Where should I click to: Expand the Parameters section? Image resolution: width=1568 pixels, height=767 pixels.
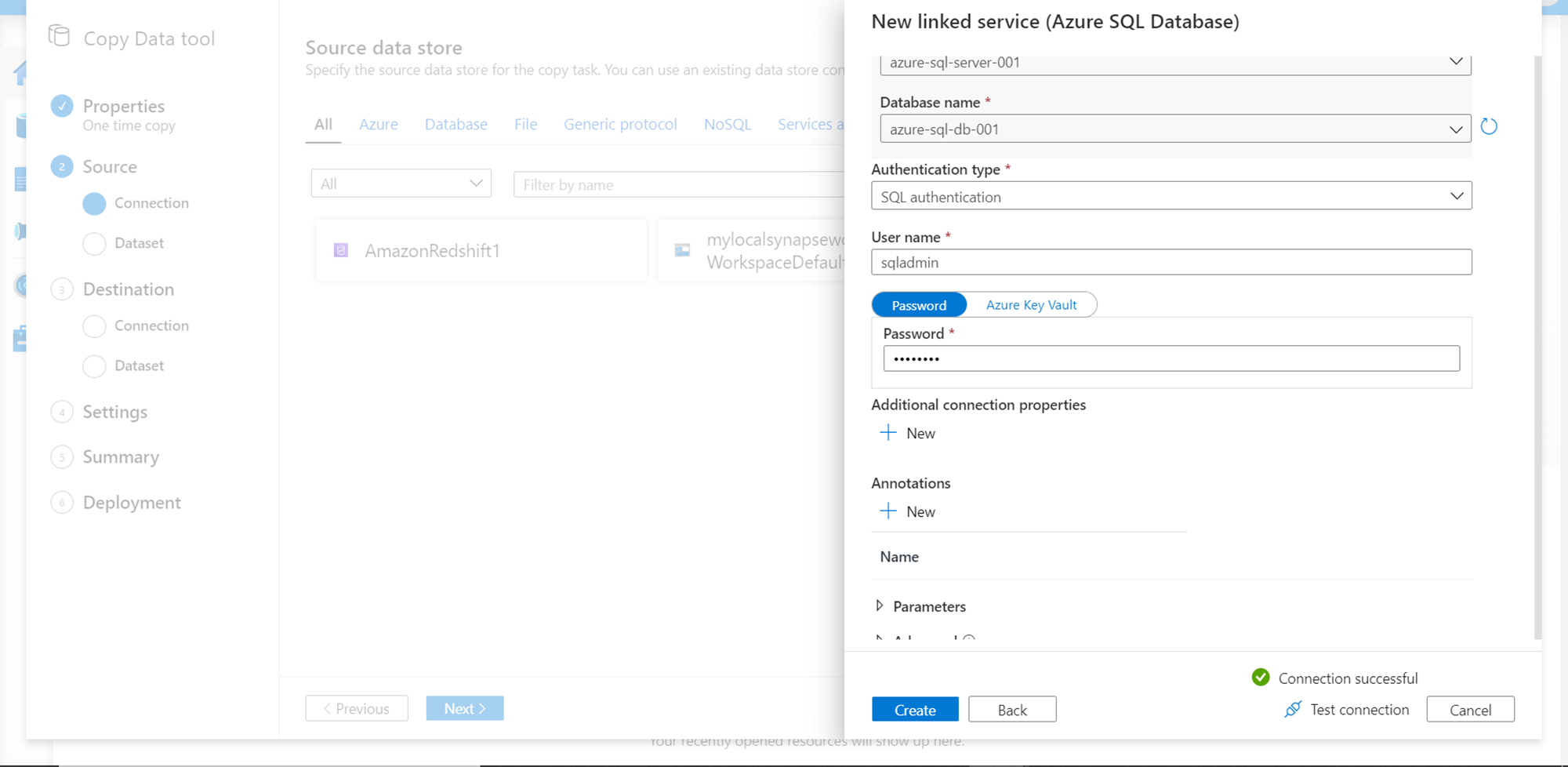pyautogui.click(x=880, y=605)
